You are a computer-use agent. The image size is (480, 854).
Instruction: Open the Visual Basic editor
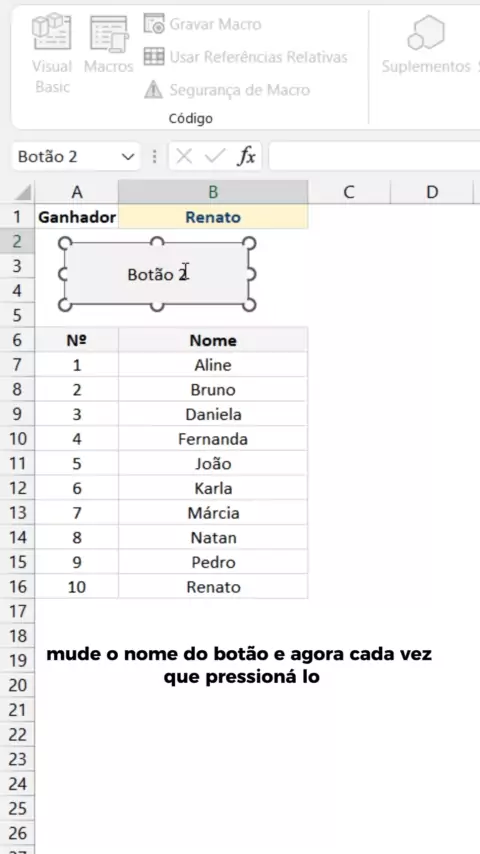52,53
